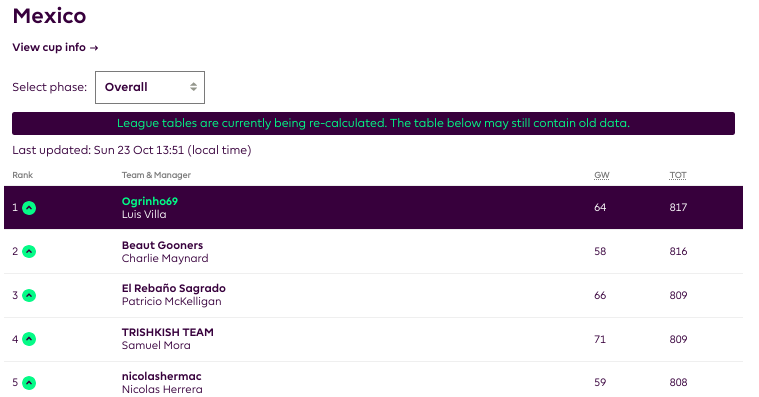This screenshot has width=759, height=397.
Task: Click manager name Luis Villa
Action: click(x=144, y=214)
